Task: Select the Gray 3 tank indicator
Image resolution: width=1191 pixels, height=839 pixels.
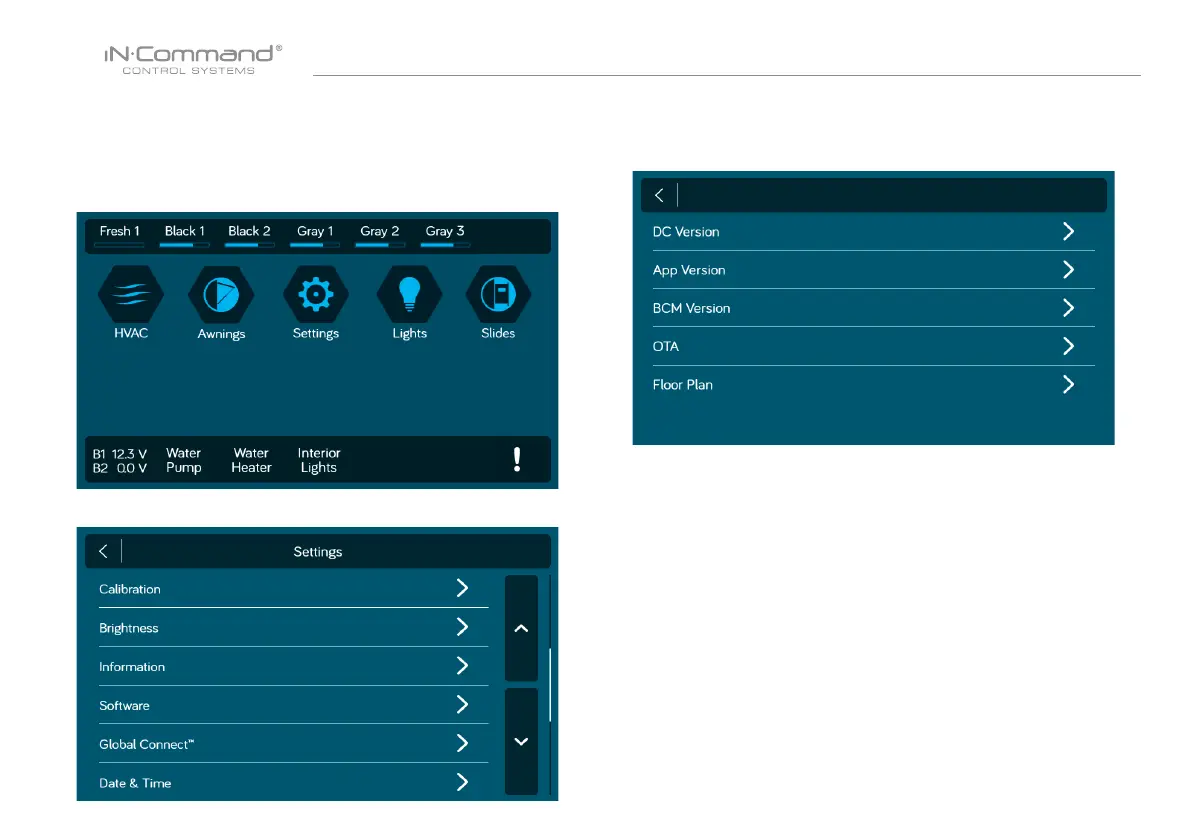Action: point(445,235)
